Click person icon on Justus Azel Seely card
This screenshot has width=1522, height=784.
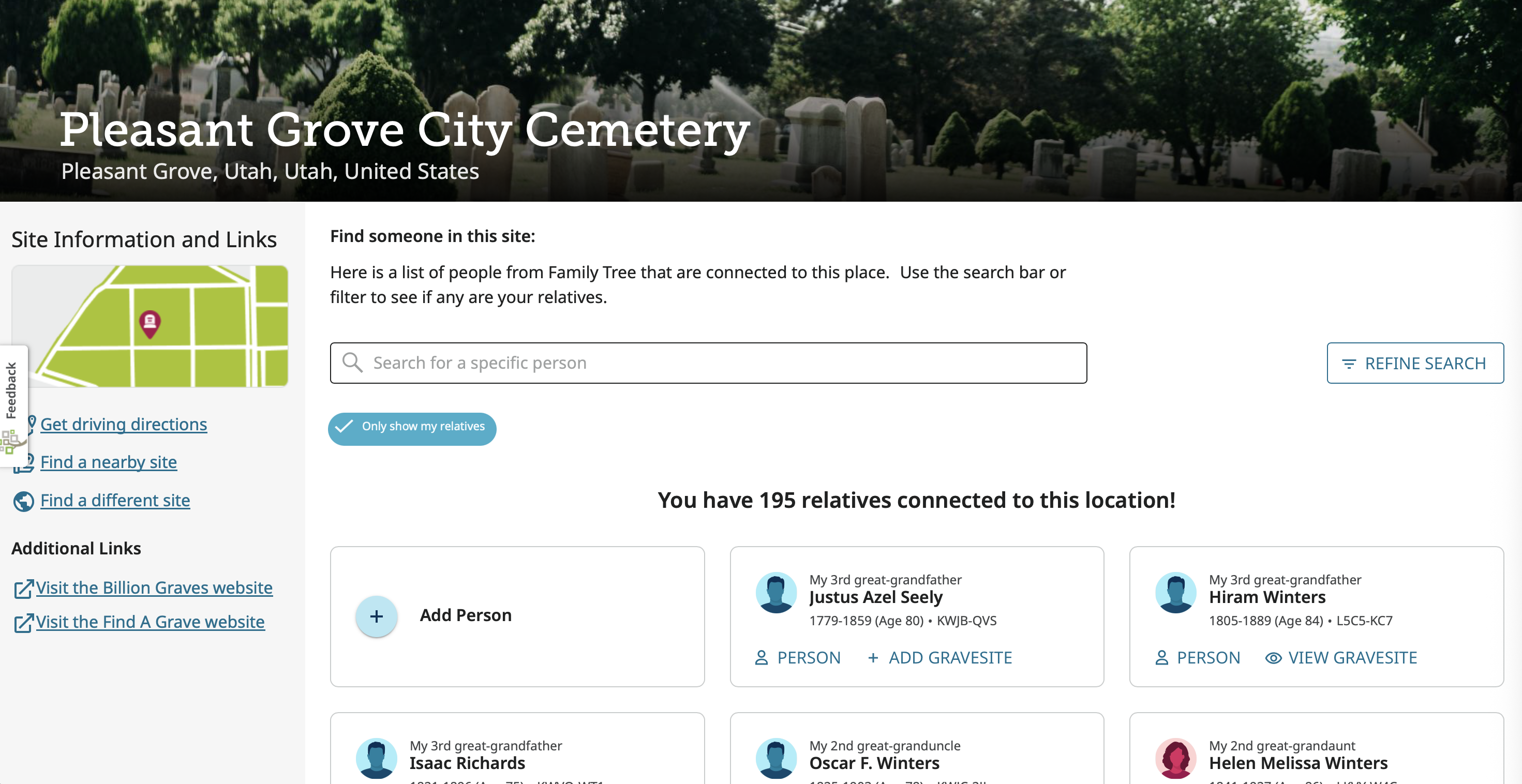[x=762, y=658]
